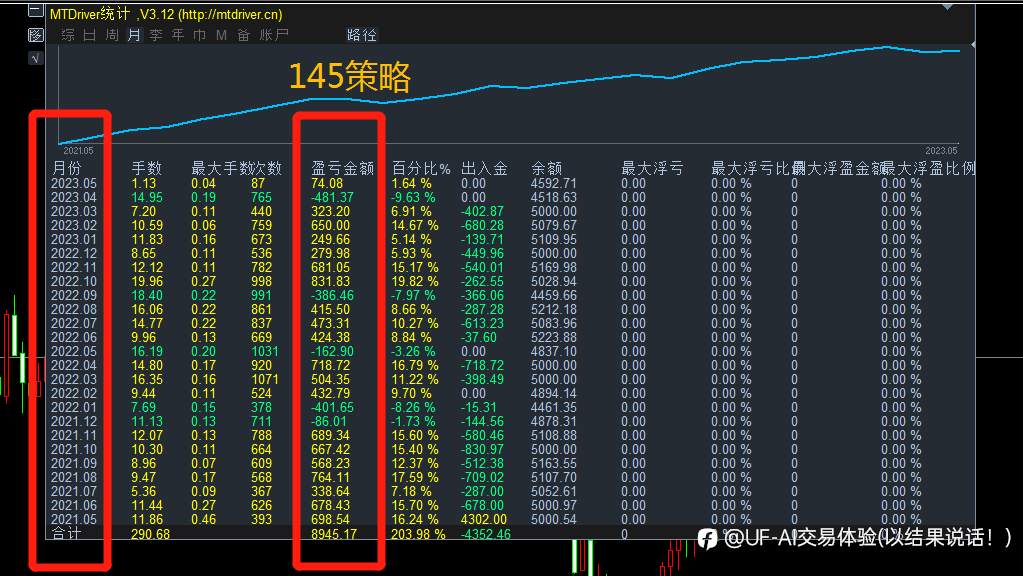Click total lots value 290.68
The image size is (1023, 576).
tap(151, 534)
